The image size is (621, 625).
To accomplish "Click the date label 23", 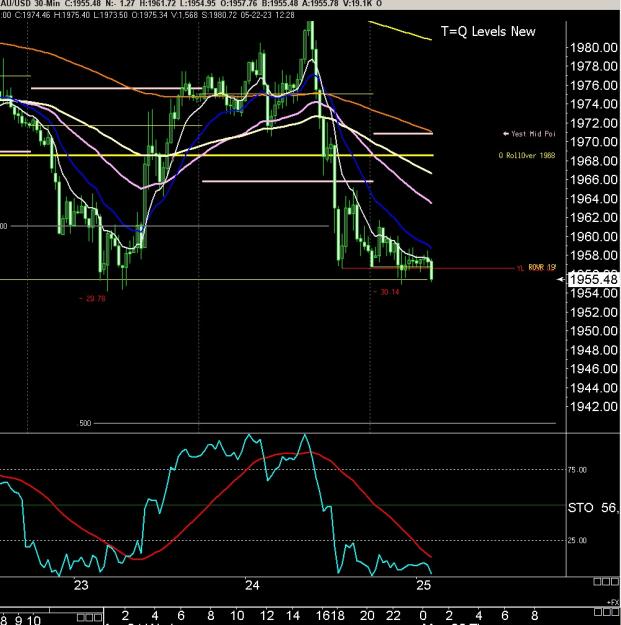I will tap(81, 585).
